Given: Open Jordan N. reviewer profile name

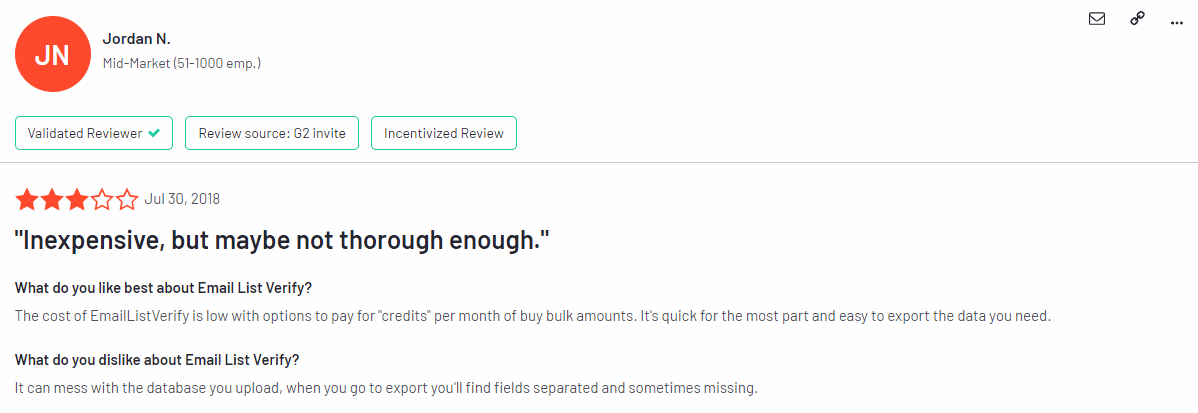Looking at the screenshot, I should coord(136,39).
